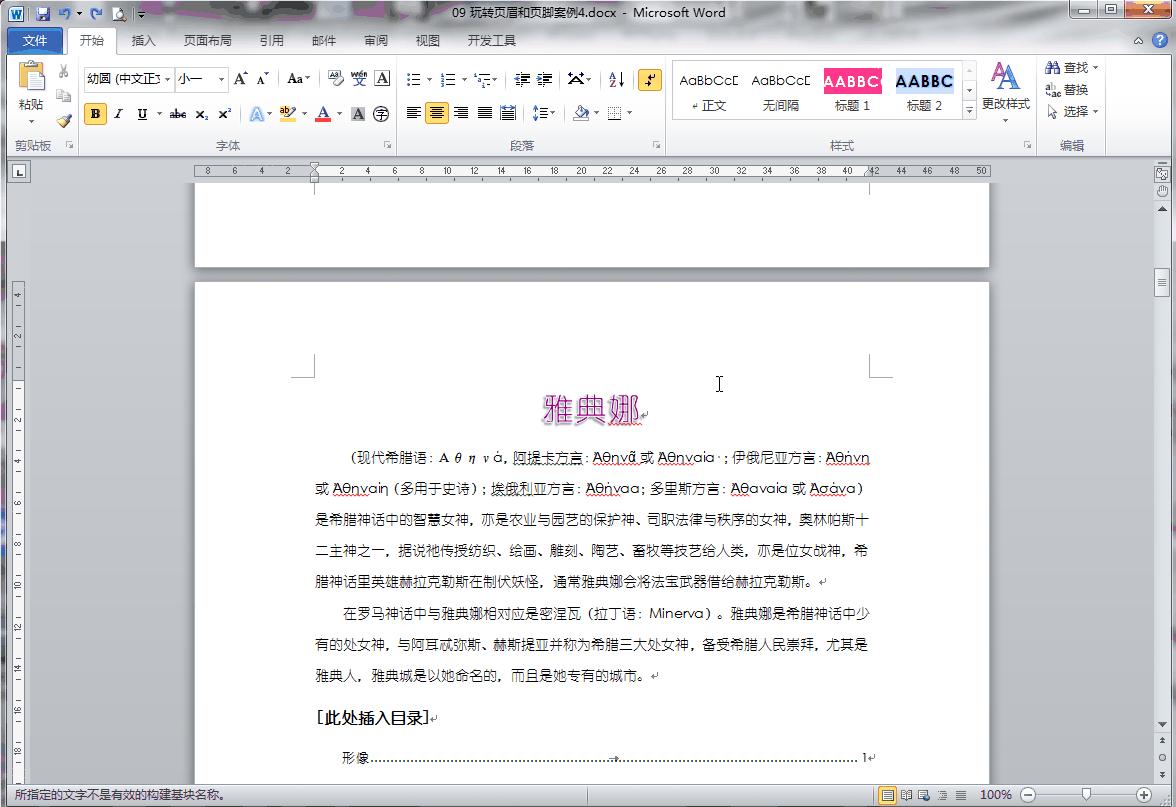
Task: Toggle bold formatting in the font group
Action: coord(94,114)
